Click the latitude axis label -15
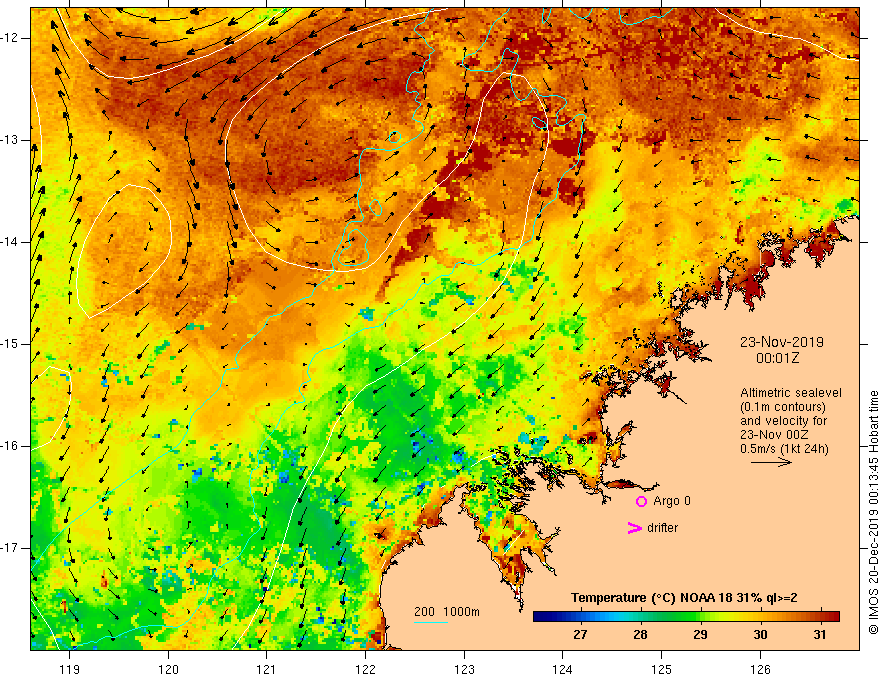Viewport: 880px width, 680px height. tap(10, 344)
